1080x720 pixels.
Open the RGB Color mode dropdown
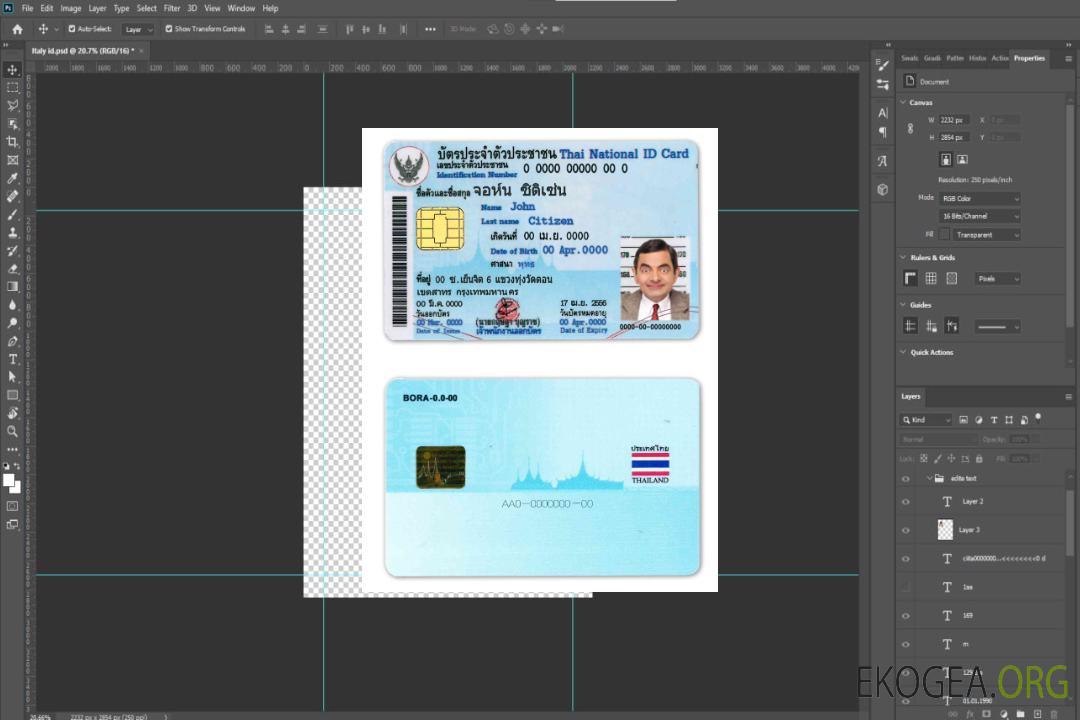click(x=980, y=198)
